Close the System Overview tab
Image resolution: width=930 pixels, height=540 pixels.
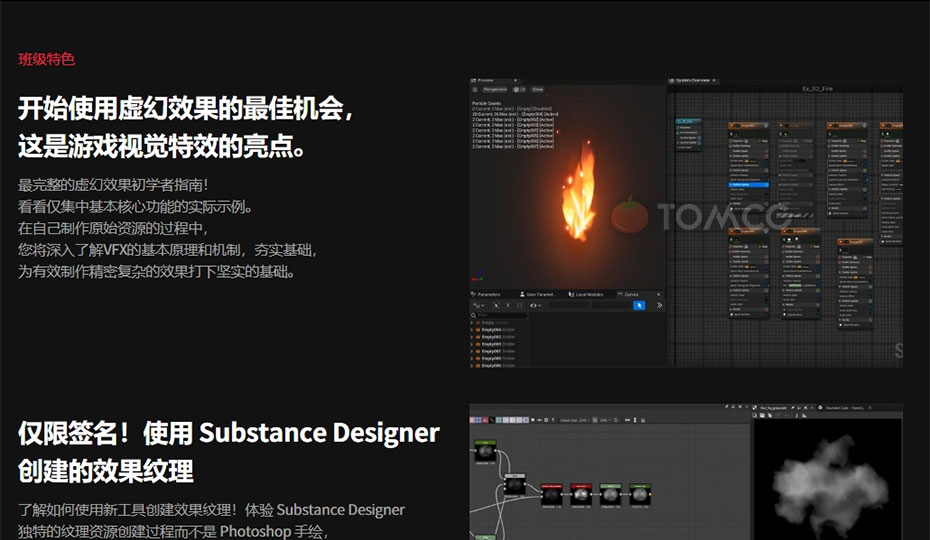point(714,80)
